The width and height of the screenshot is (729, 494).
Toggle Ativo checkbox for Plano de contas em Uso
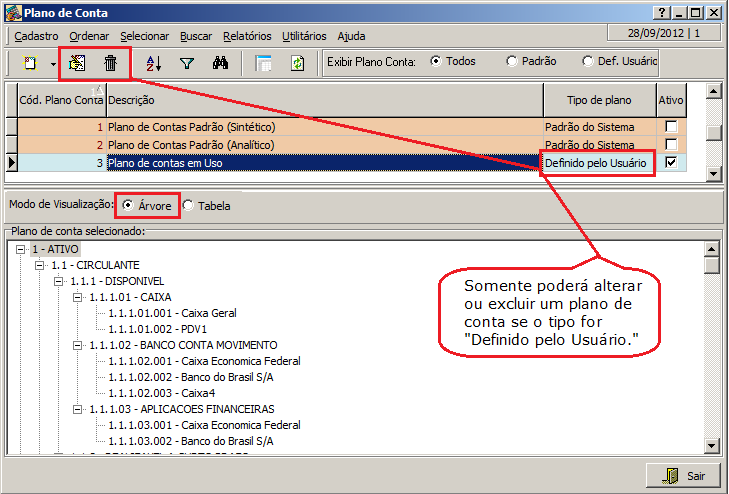click(x=671, y=162)
